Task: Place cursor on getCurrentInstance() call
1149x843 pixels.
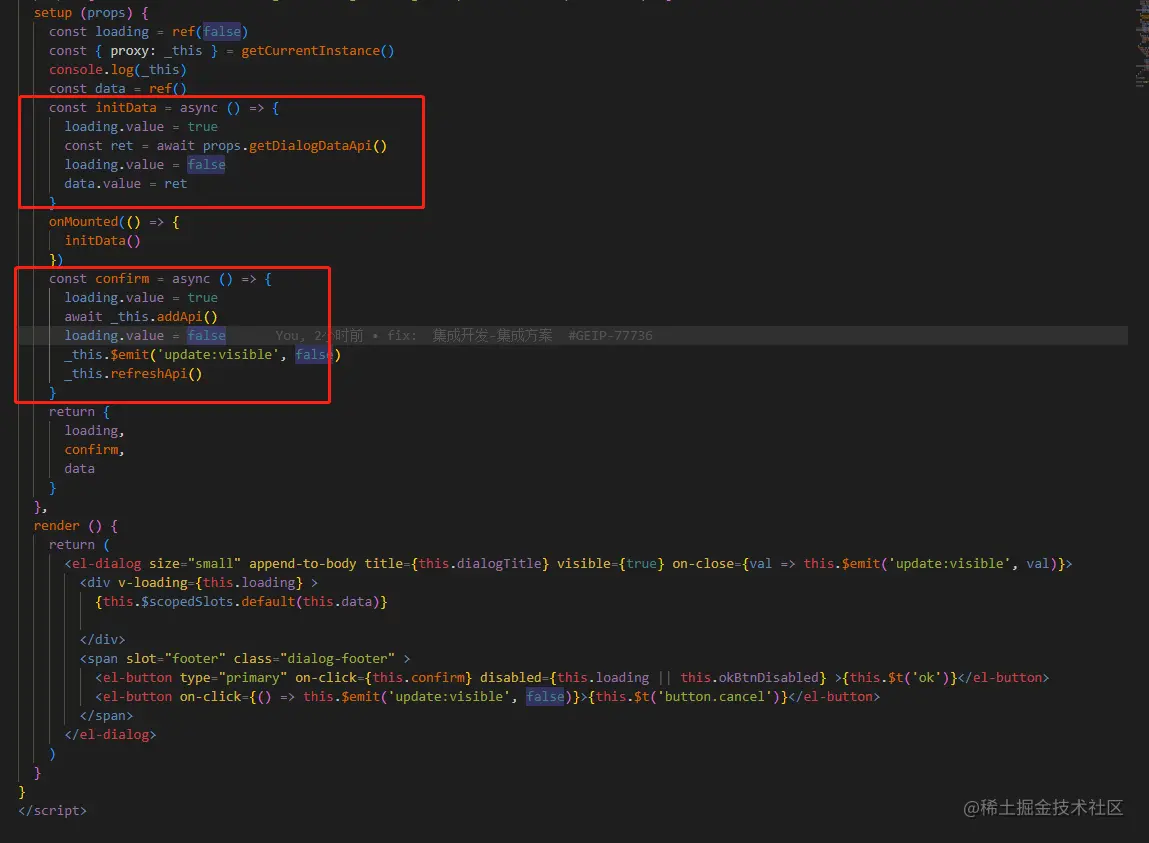Action: pyautogui.click(x=317, y=51)
